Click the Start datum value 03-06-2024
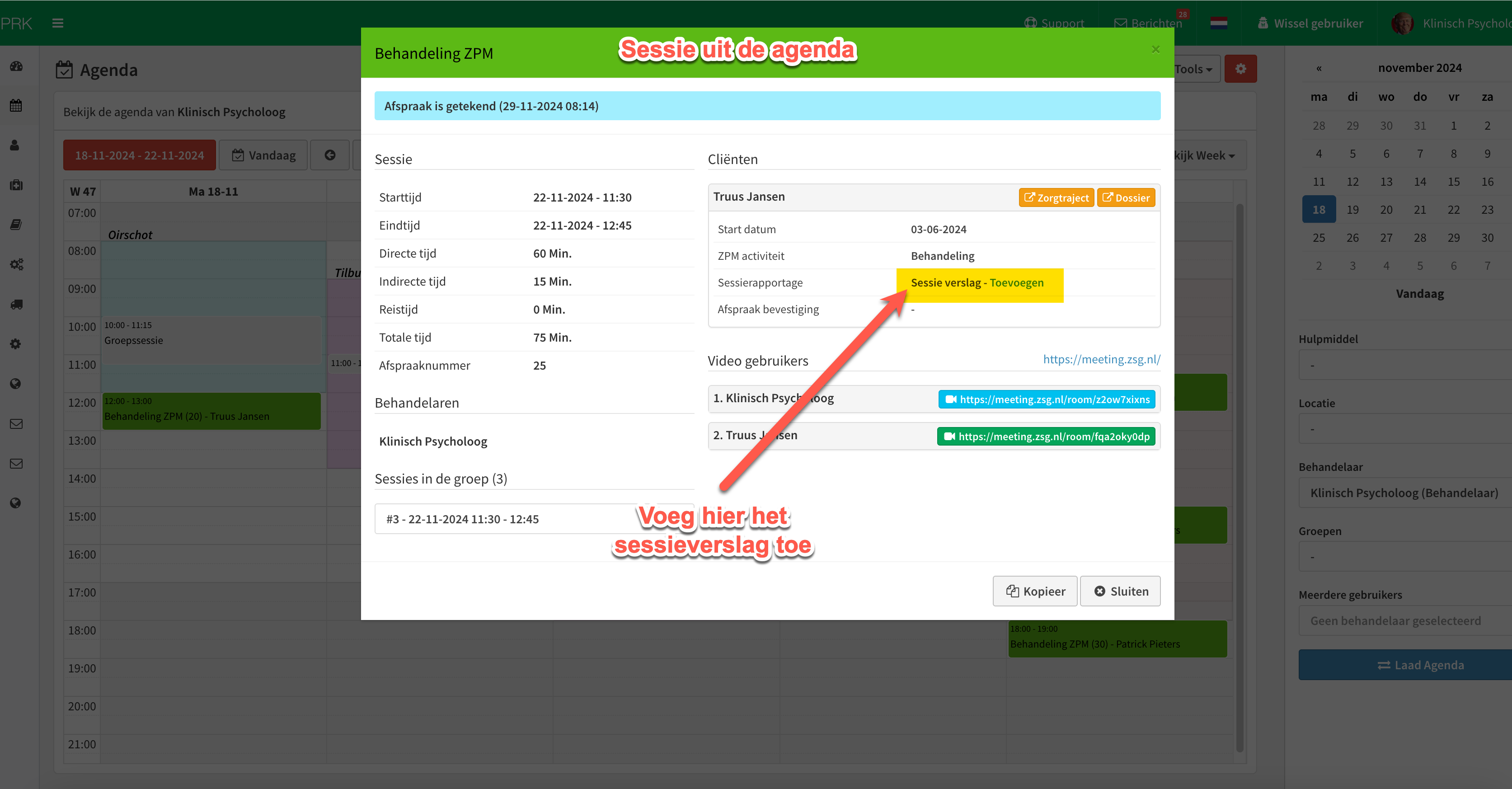 coord(939,230)
